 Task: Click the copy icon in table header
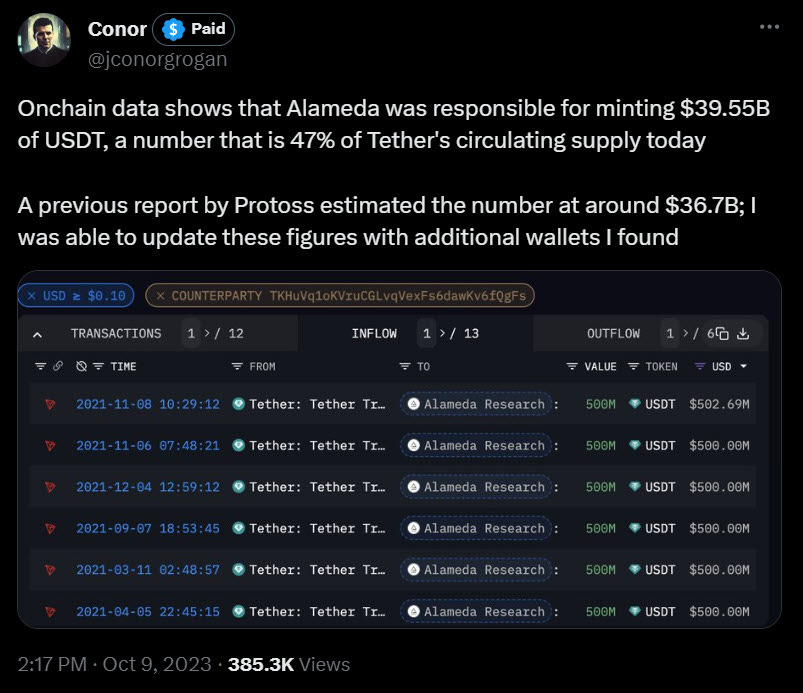(722, 334)
